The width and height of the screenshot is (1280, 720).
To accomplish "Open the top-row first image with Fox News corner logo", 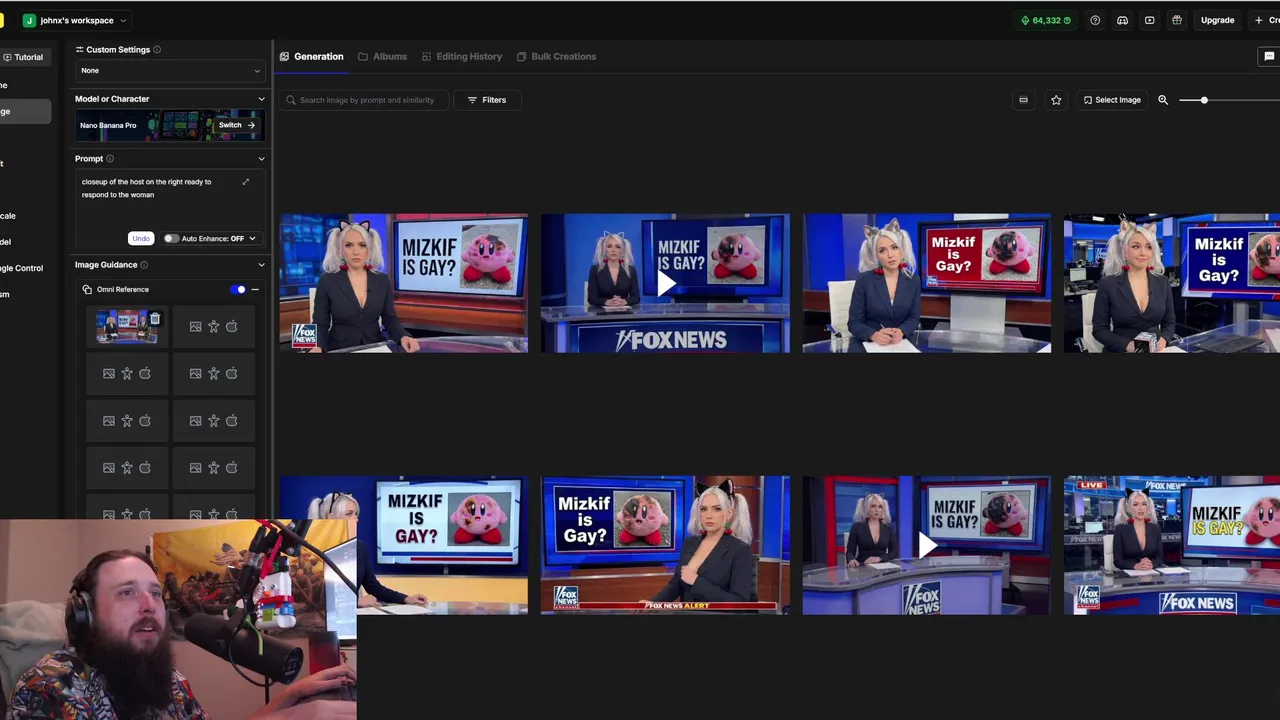I will (403, 283).
